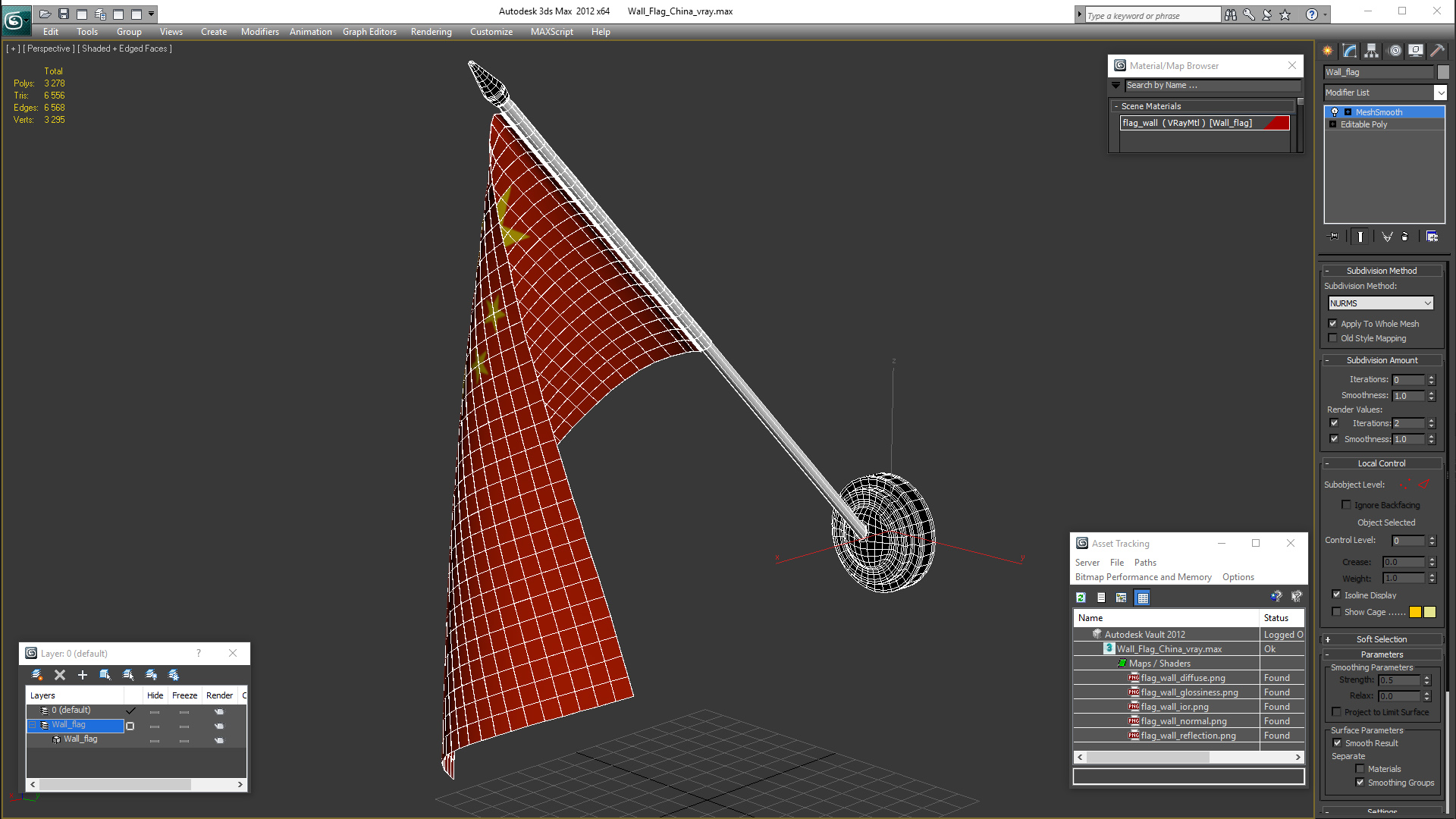Click Open File icon in quick access toolbar
The height and width of the screenshot is (819, 1456).
point(45,14)
